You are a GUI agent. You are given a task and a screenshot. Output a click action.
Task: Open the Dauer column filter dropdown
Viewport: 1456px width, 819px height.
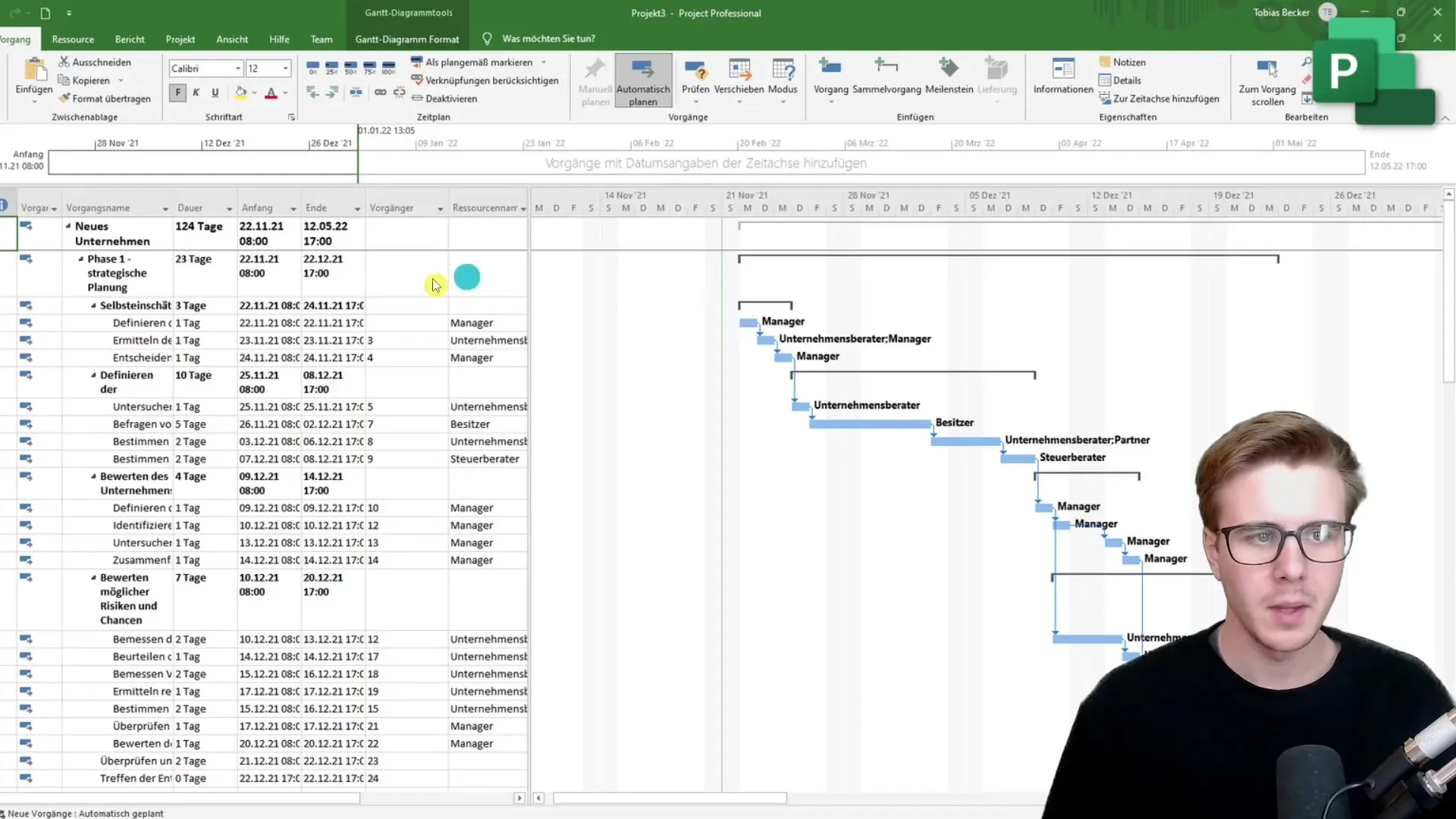(x=229, y=209)
